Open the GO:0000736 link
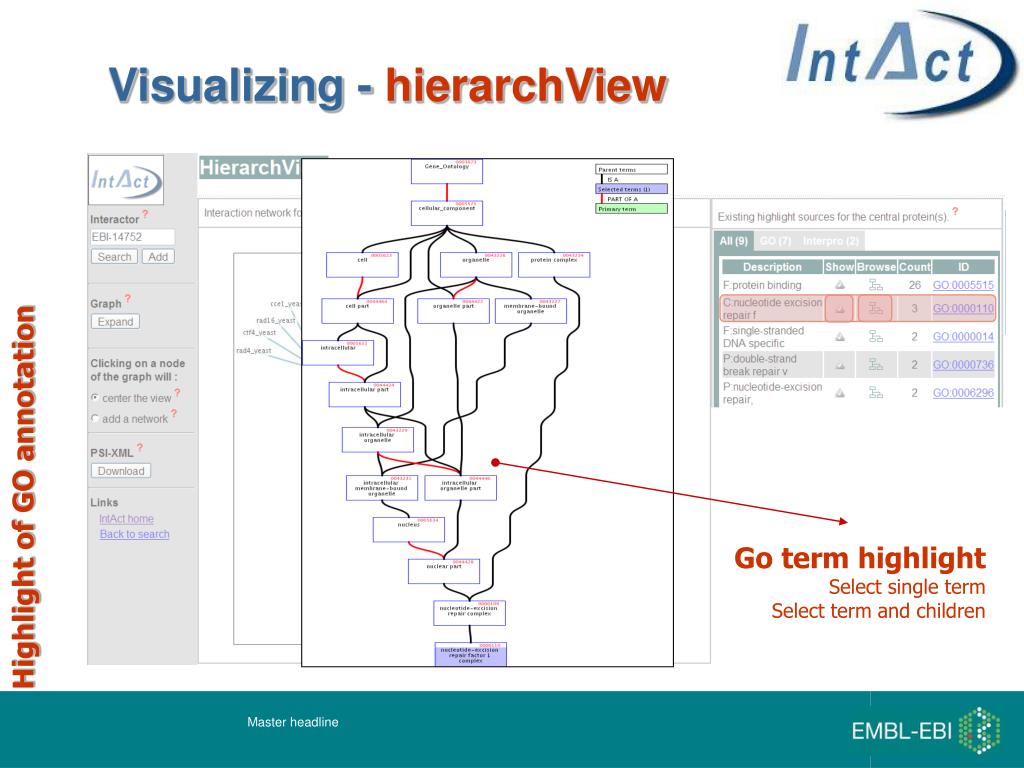Image resolution: width=1024 pixels, height=768 pixels. point(963,364)
